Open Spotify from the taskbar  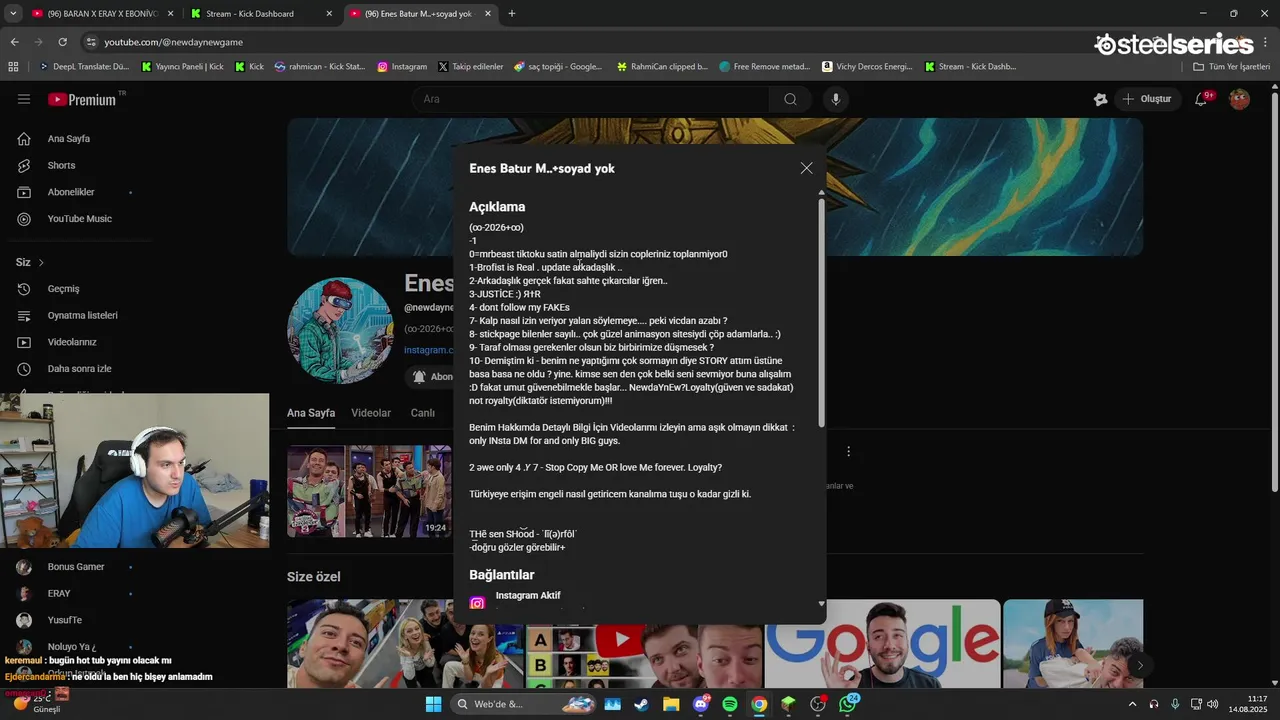[730, 704]
